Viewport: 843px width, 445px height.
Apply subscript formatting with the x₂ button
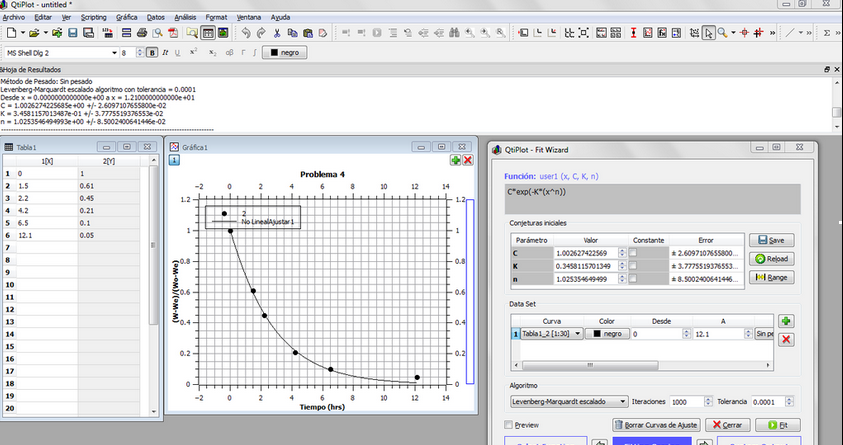click(212, 53)
